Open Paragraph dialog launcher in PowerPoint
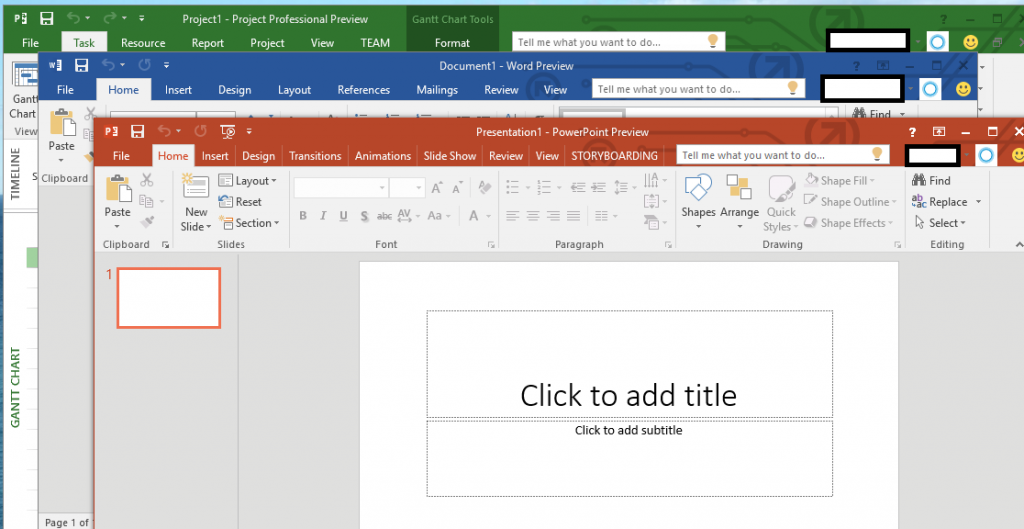The width and height of the screenshot is (1024, 529). pos(668,245)
